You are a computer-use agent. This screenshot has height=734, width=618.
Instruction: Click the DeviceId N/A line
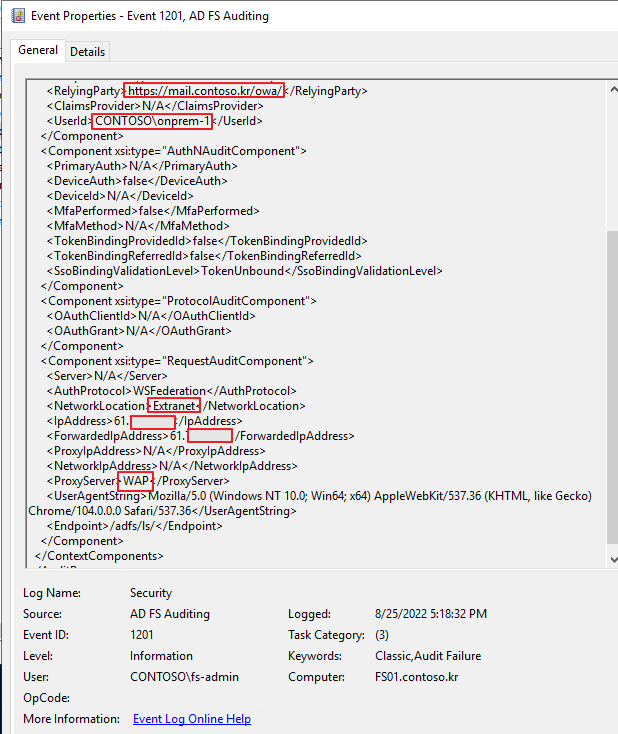[120, 196]
